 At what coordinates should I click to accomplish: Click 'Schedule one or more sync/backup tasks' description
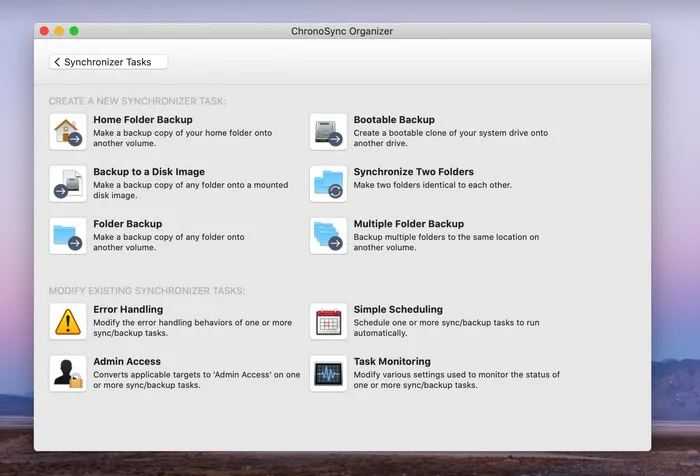(x=446, y=328)
